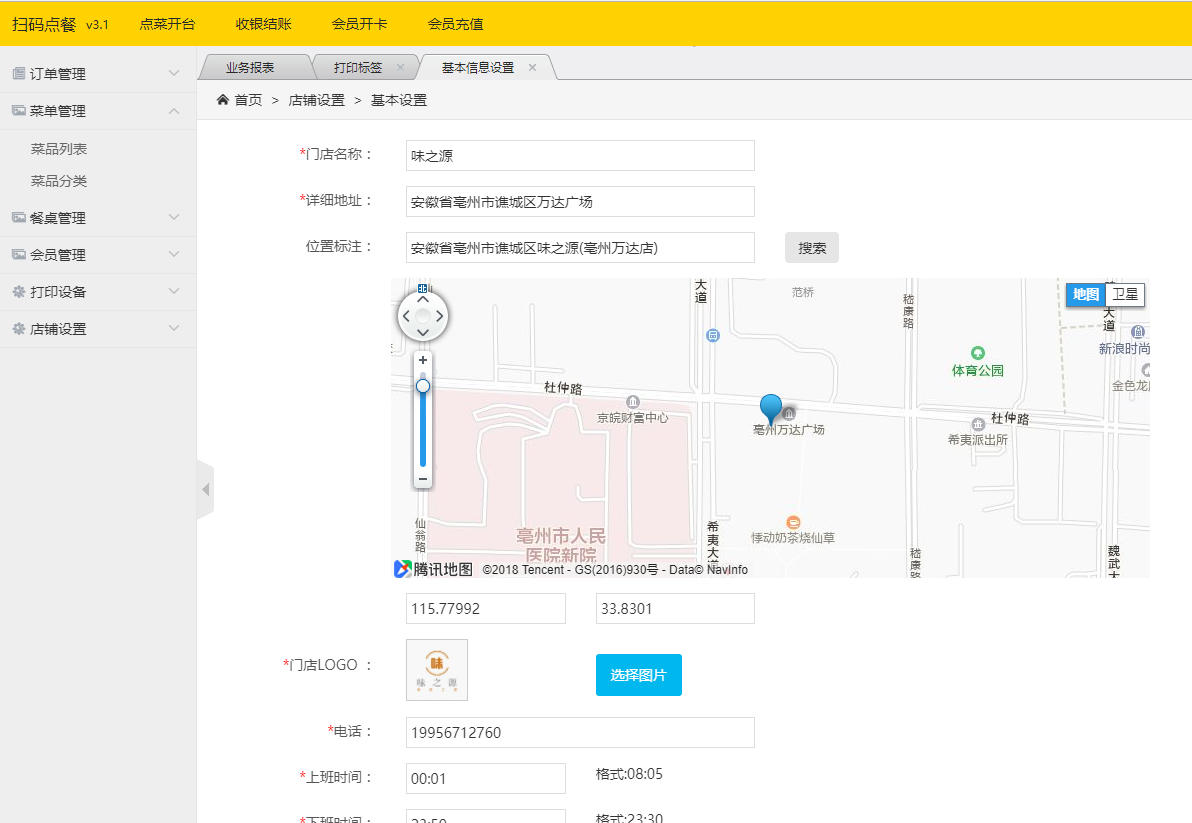The image size is (1192, 823).
Task: Click the 搜索 button
Action: click(811, 248)
